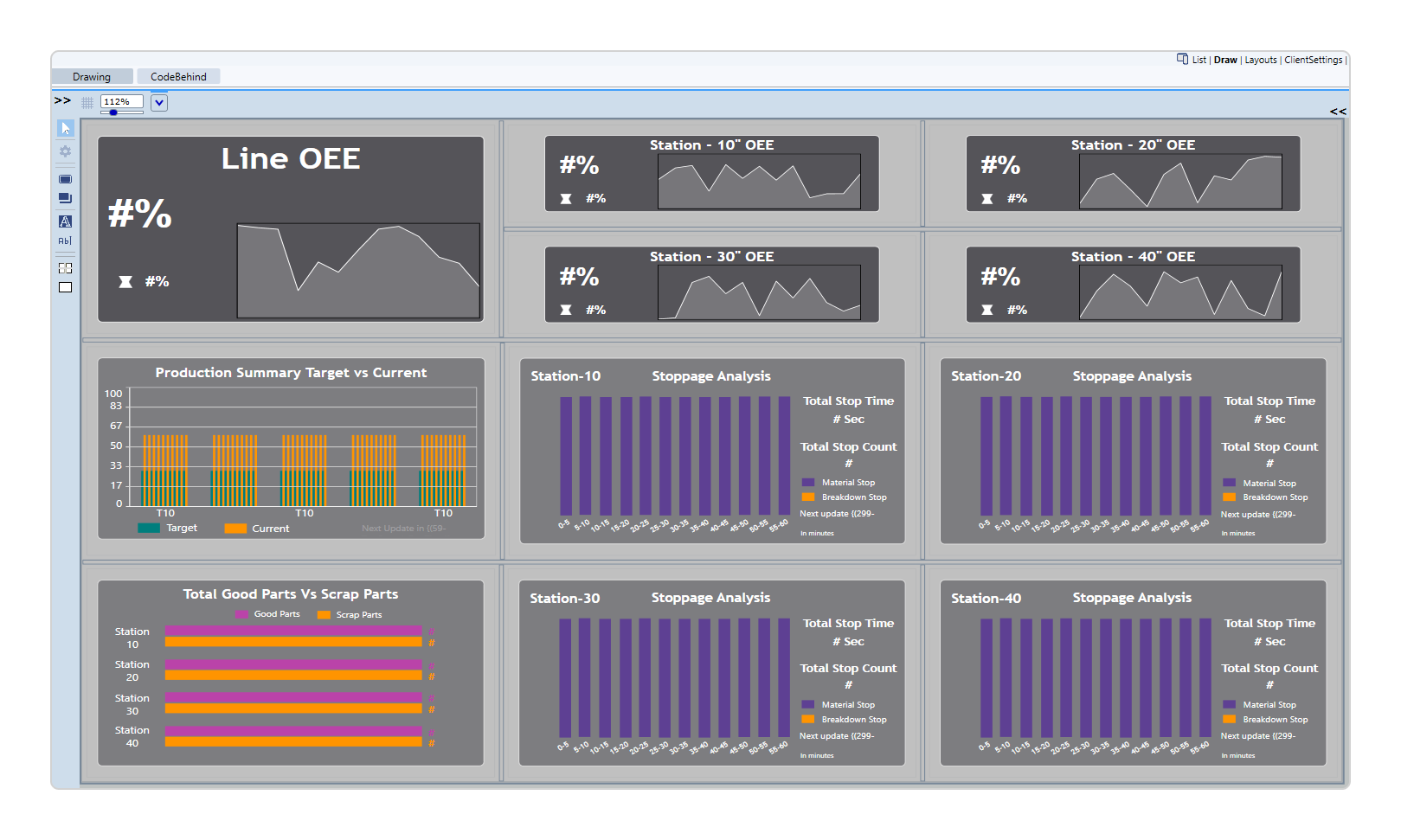Image resolution: width=1401 pixels, height=840 pixels.
Task: Toggle the grid display icon
Action: tap(87, 102)
